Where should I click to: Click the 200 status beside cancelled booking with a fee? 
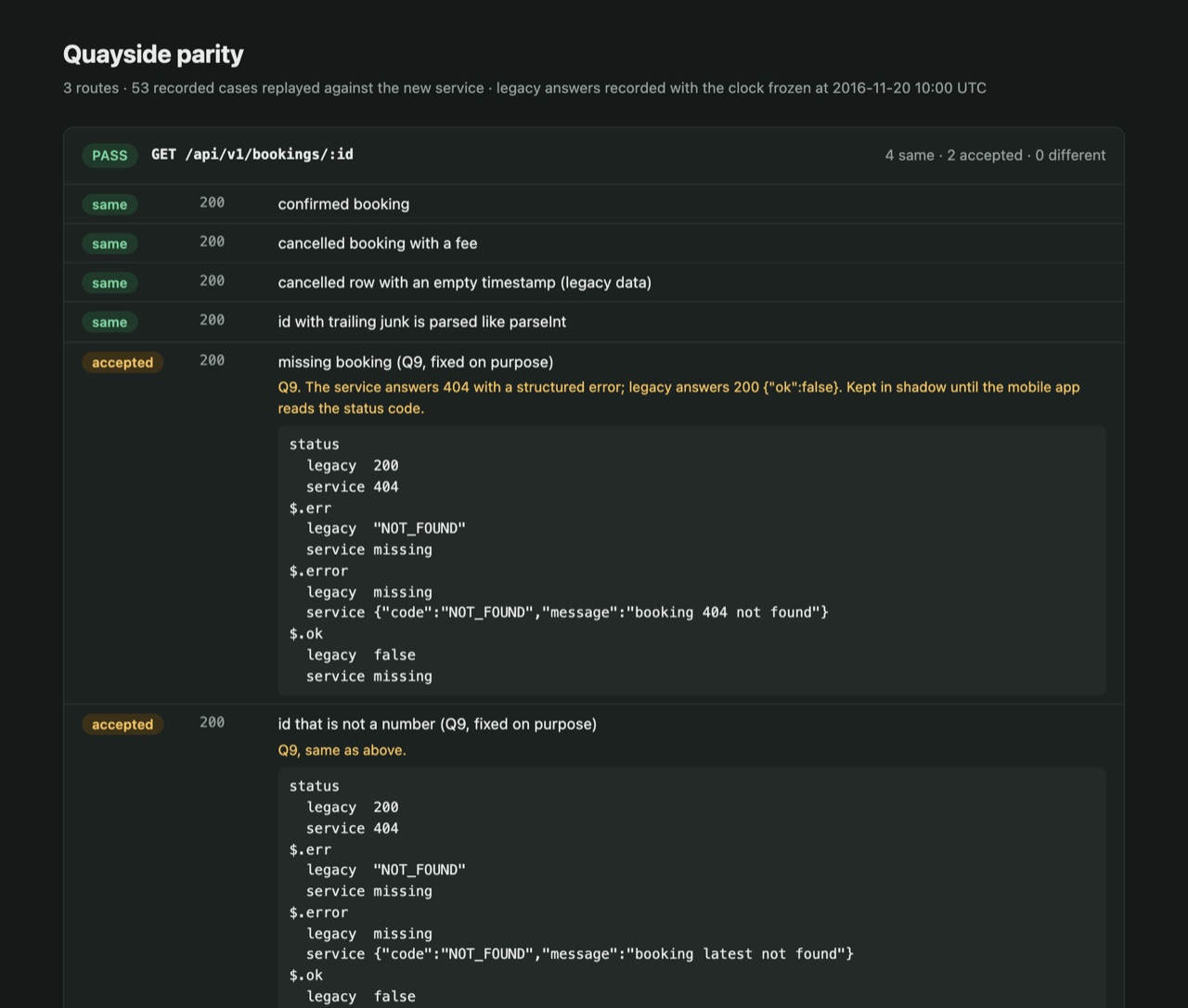coord(212,241)
